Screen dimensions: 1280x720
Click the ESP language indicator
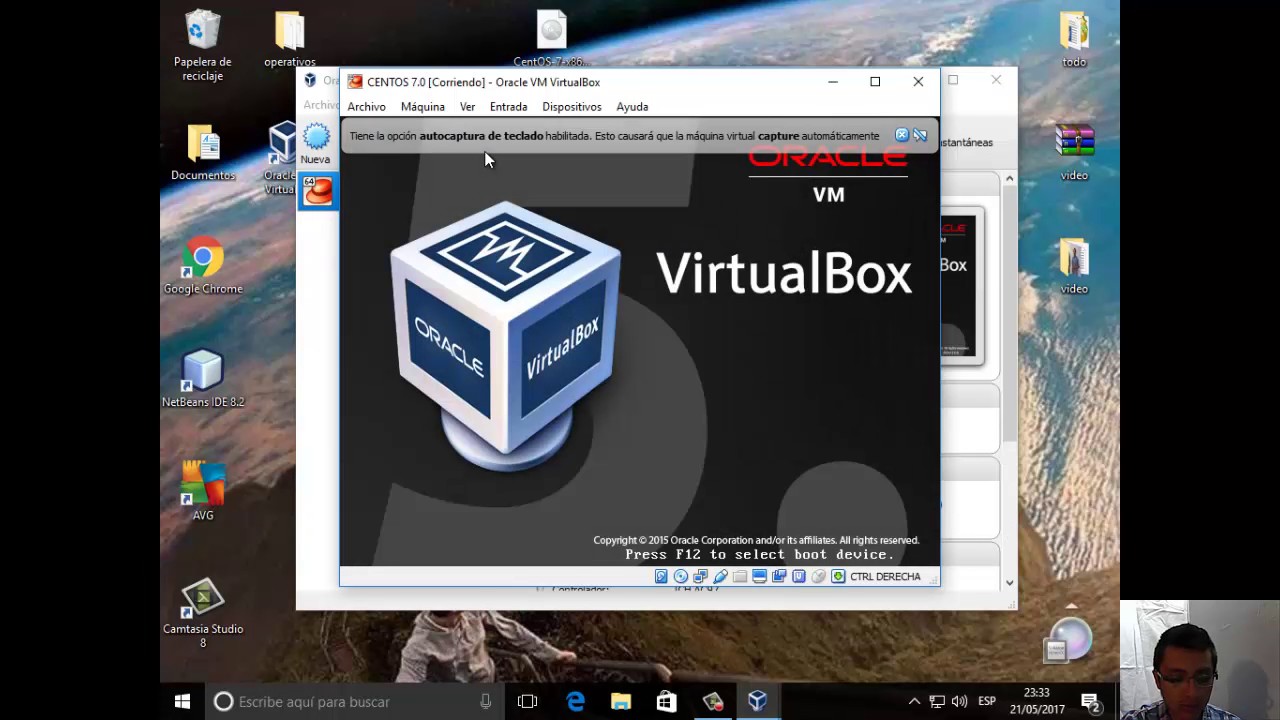987,702
